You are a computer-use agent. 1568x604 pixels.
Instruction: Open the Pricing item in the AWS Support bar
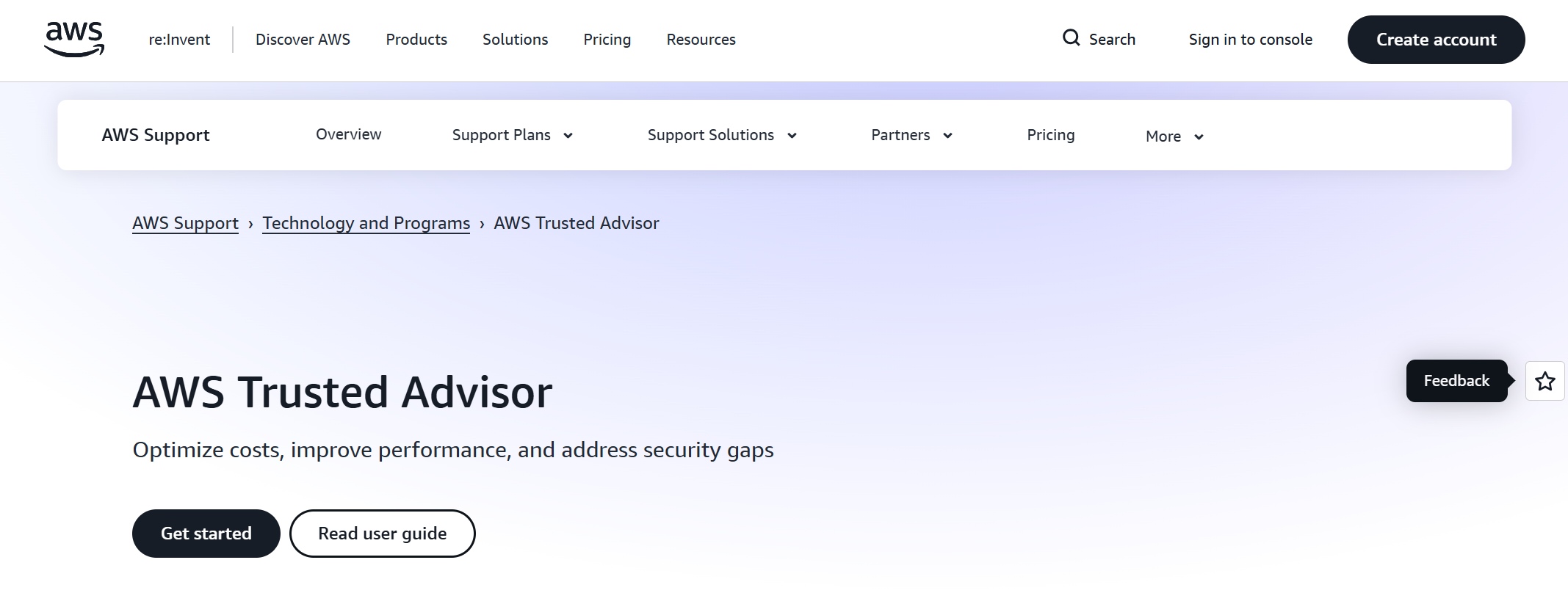(1050, 135)
